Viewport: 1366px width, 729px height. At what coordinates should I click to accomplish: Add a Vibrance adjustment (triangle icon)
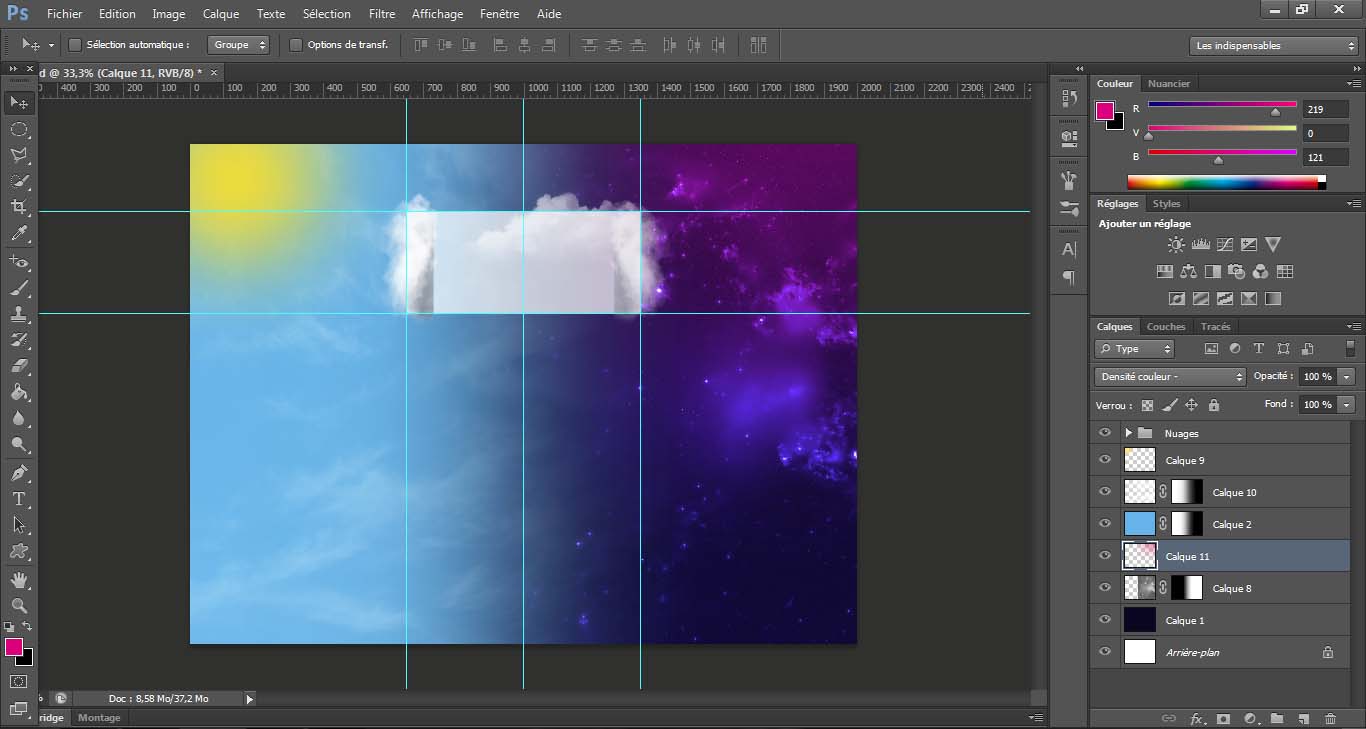[x=1272, y=244]
